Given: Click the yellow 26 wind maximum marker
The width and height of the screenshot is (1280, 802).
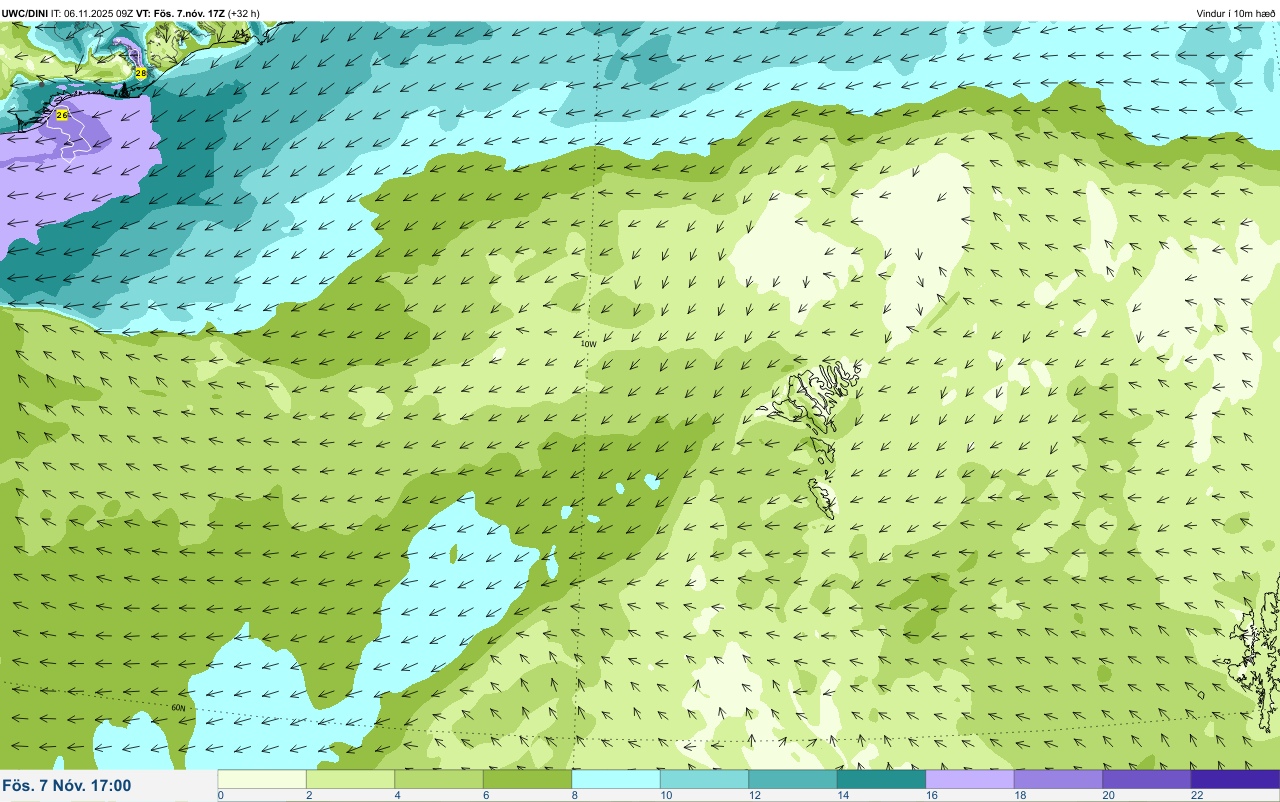Looking at the screenshot, I should tap(62, 116).
